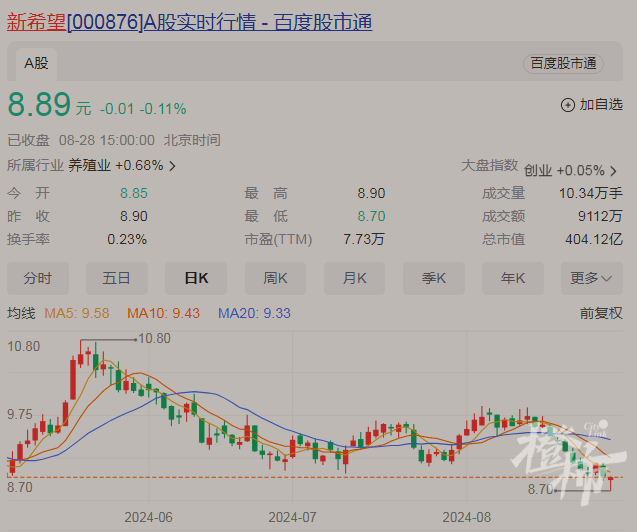The image size is (637, 532).
Task: Select the 日K chart tab
Action: point(196,279)
